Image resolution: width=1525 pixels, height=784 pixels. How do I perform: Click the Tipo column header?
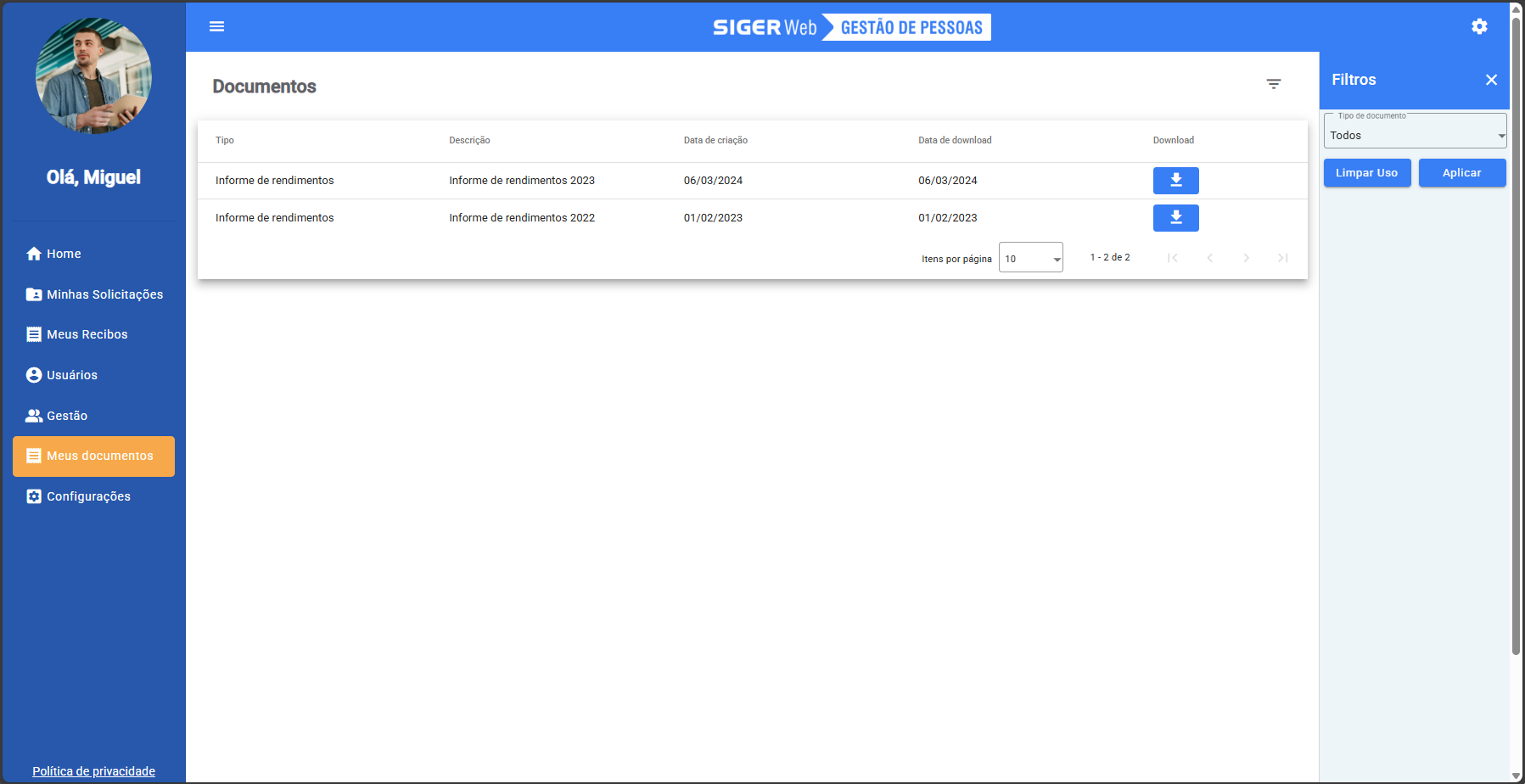click(225, 141)
